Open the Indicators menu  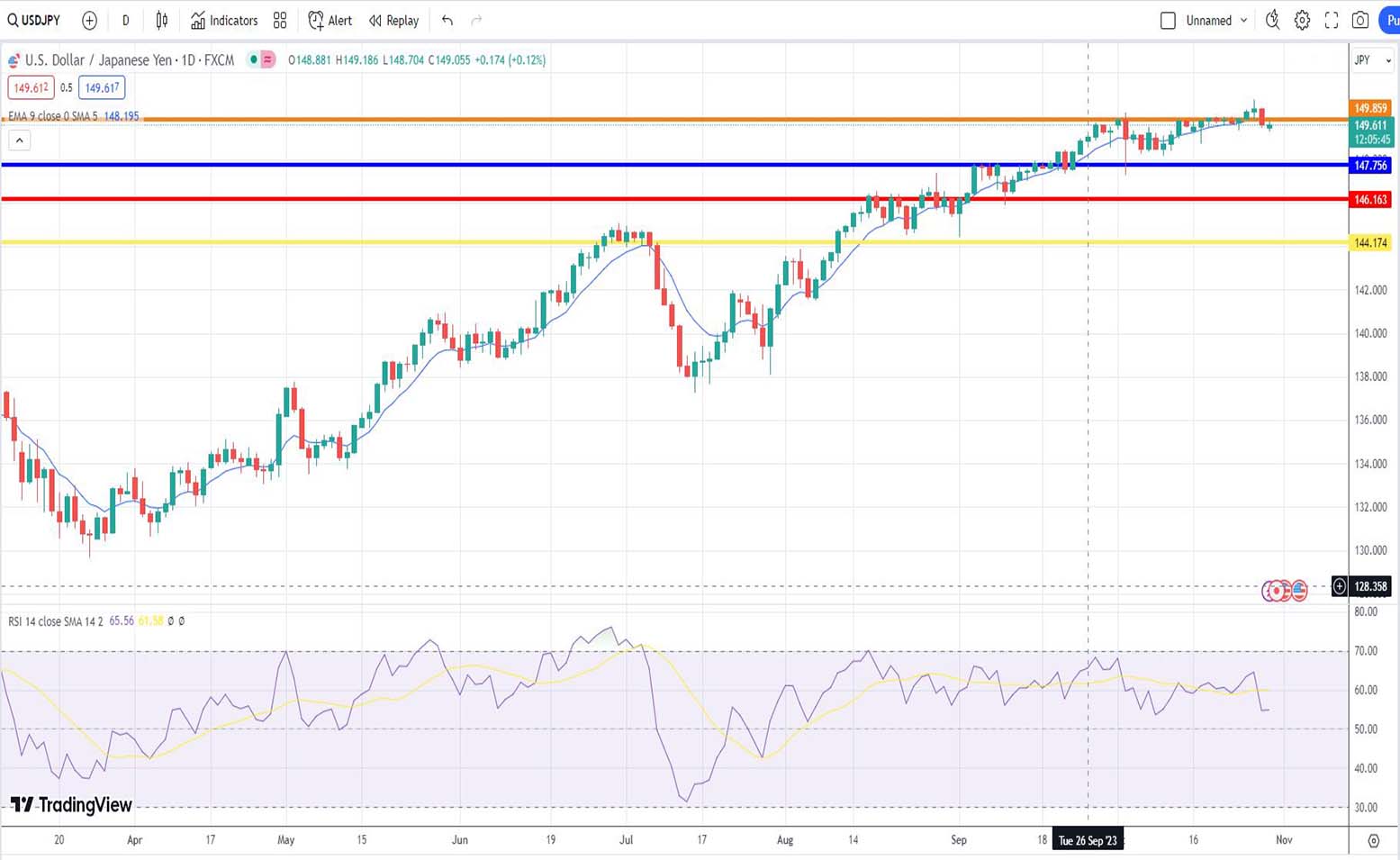coord(224,21)
